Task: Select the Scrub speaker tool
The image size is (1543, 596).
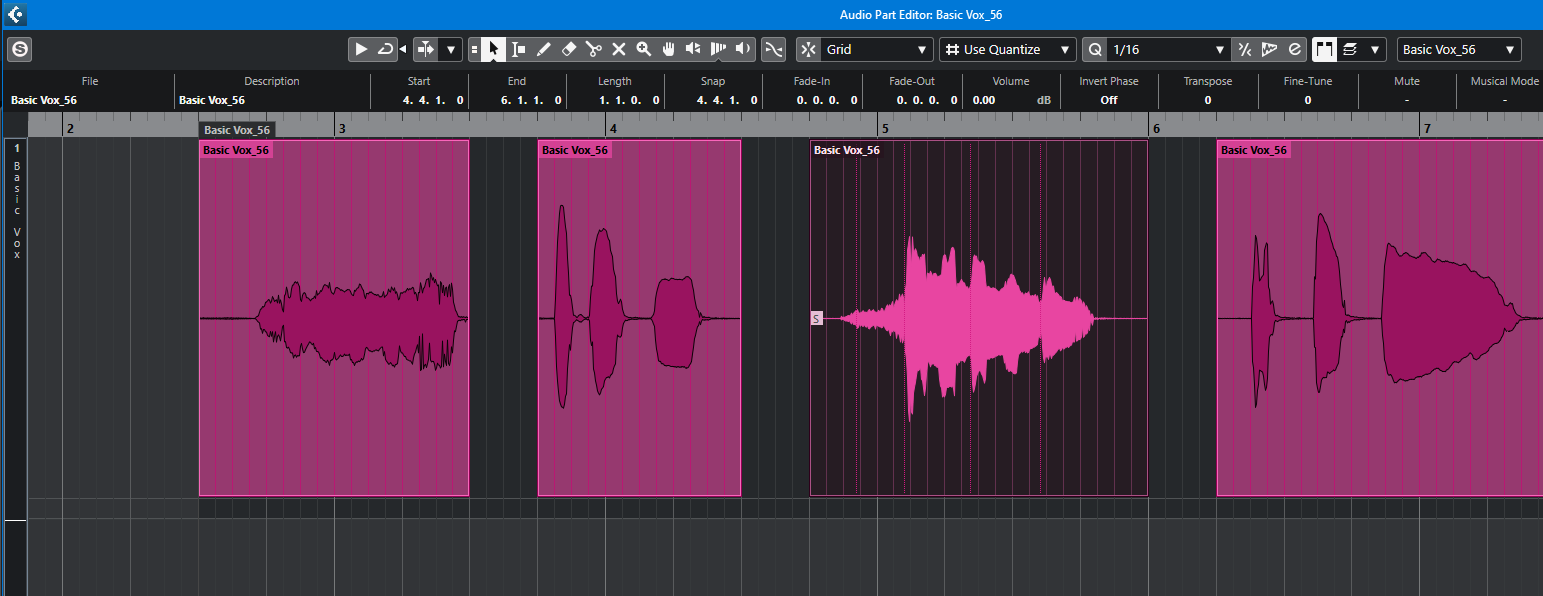Action: (693, 49)
